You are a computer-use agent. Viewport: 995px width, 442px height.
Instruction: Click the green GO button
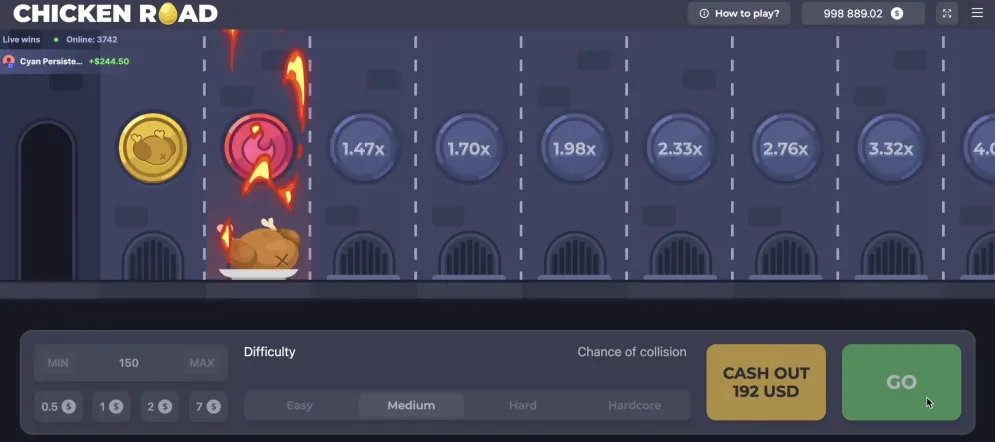(x=901, y=382)
